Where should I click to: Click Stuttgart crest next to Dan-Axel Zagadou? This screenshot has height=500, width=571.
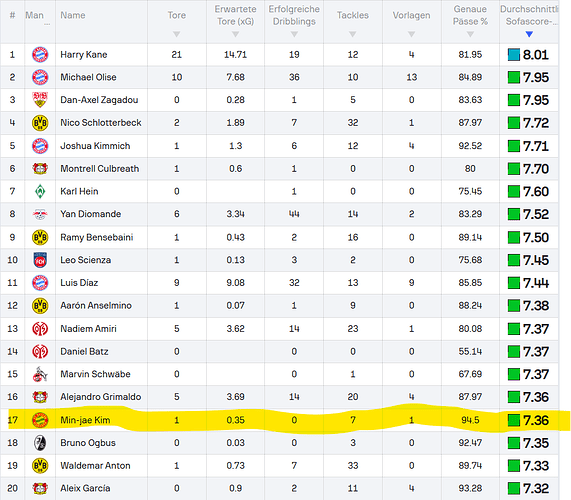click(x=40, y=100)
